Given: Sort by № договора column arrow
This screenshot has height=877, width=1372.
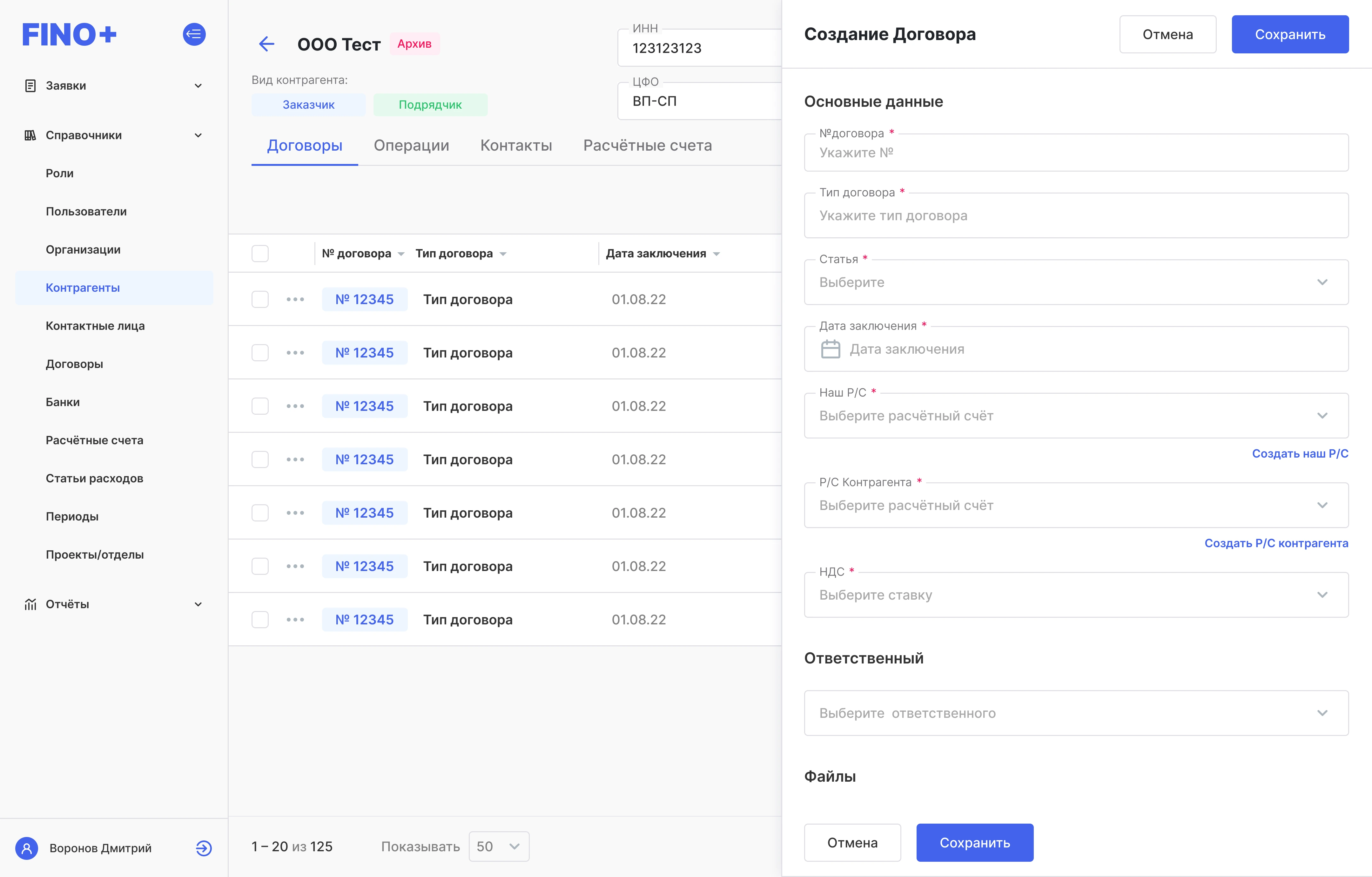Looking at the screenshot, I should click(401, 254).
